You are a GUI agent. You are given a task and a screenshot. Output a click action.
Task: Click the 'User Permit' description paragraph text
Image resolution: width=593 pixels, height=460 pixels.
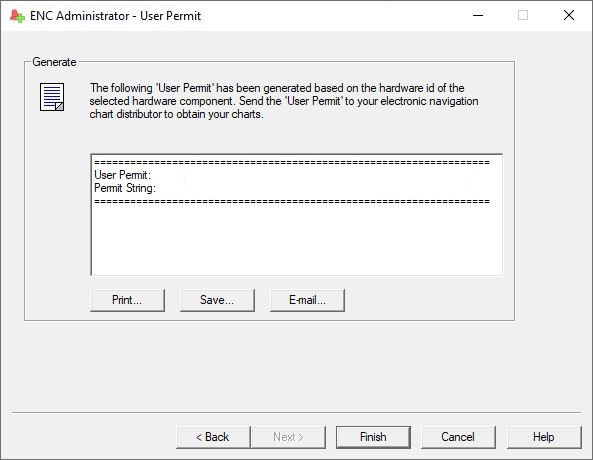point(284,101)
